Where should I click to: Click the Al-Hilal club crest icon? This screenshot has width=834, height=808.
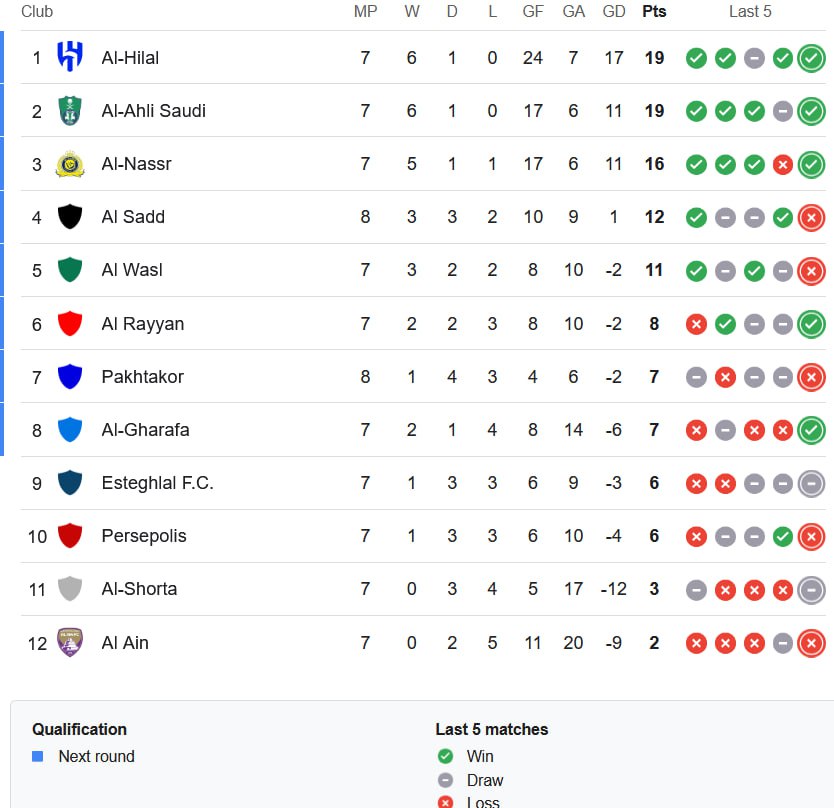point(69,57)
